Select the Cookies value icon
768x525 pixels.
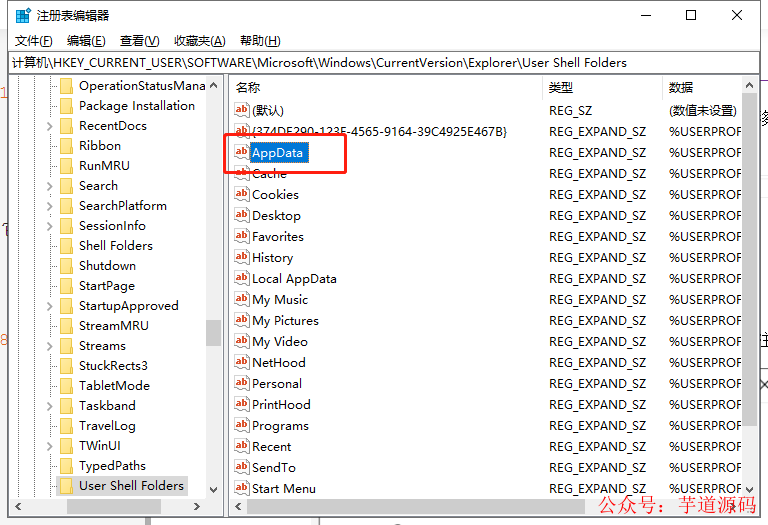pos(241,194)
